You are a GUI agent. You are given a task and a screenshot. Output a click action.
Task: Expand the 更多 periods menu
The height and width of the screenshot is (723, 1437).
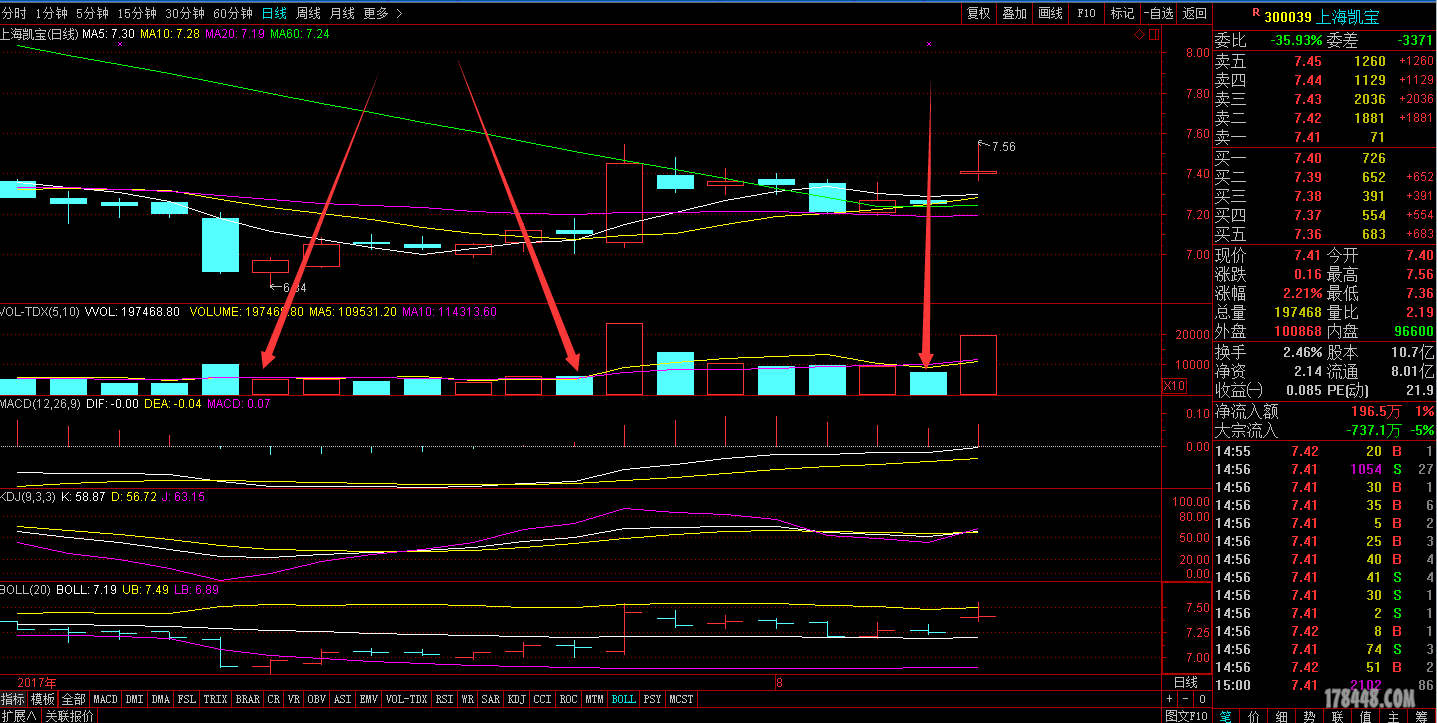click(383, 13)
